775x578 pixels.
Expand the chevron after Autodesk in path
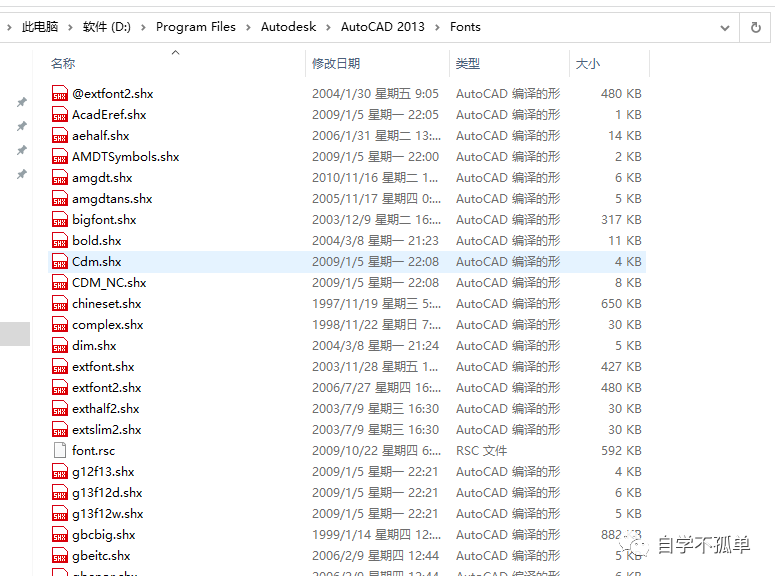328,27
